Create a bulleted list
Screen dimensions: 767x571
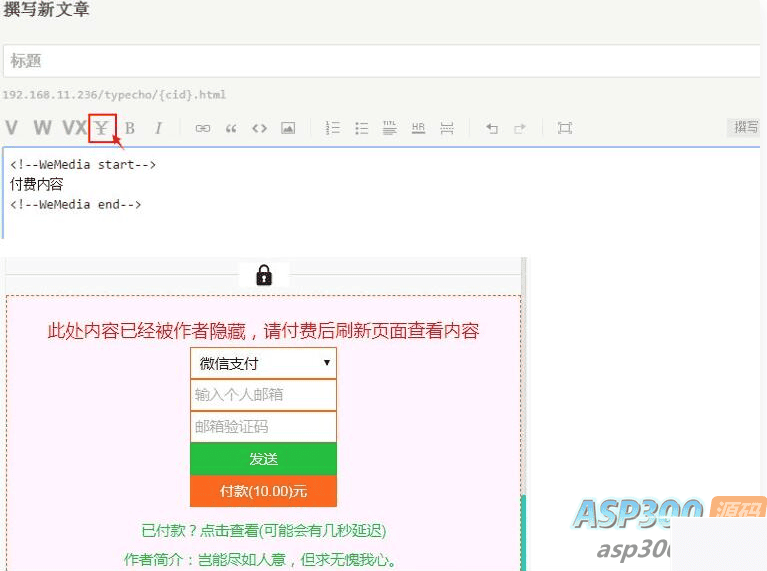click(x=361, y=128)
